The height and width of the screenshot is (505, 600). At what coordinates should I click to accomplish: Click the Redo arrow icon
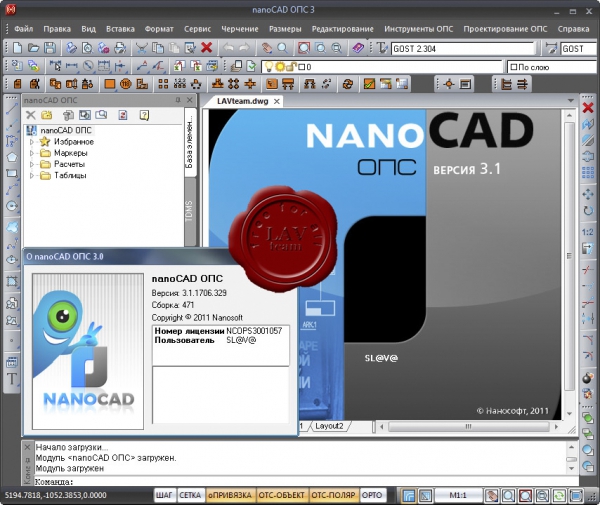pos(244,48)
